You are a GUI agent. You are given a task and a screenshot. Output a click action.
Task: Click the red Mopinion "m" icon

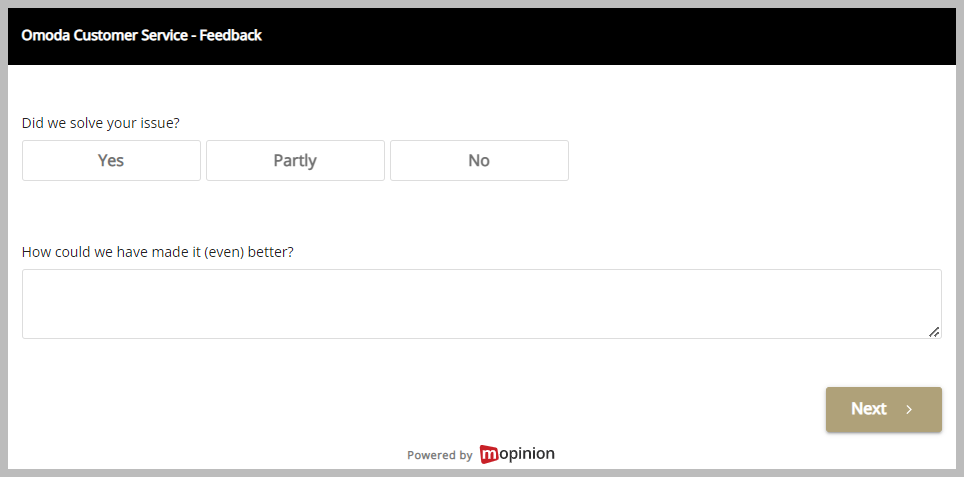(x=489, y=454)
